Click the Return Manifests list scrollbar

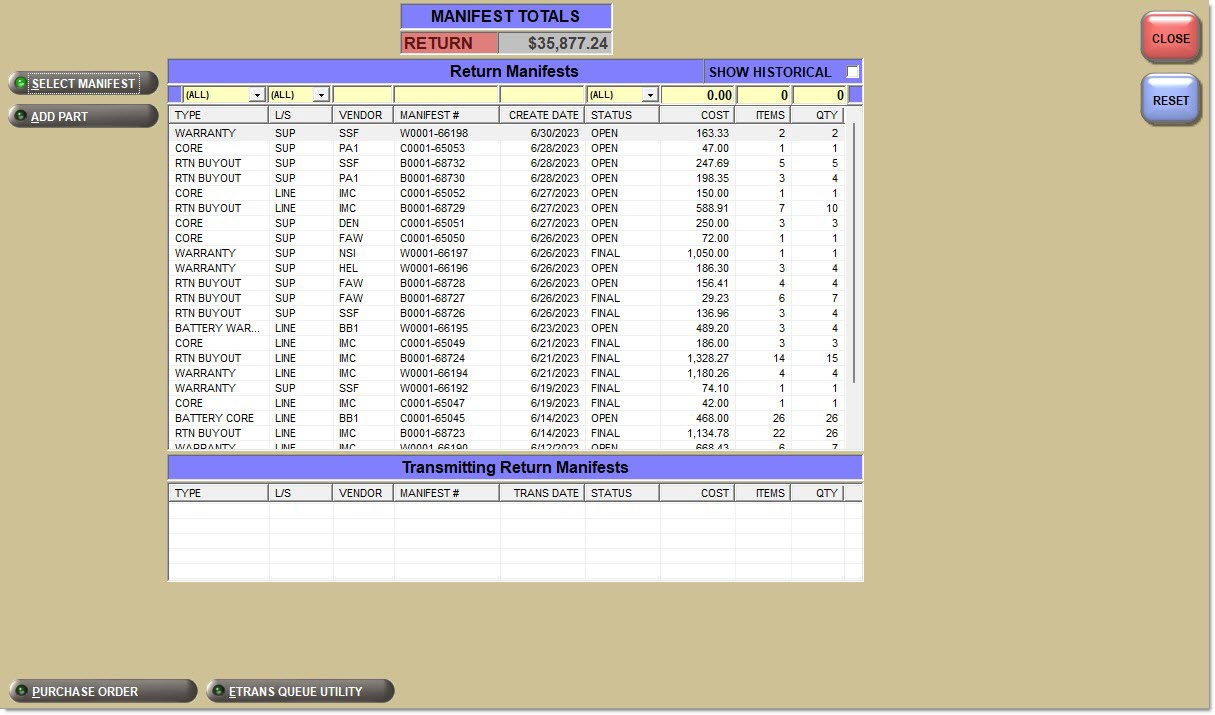(x=853, y=250)
